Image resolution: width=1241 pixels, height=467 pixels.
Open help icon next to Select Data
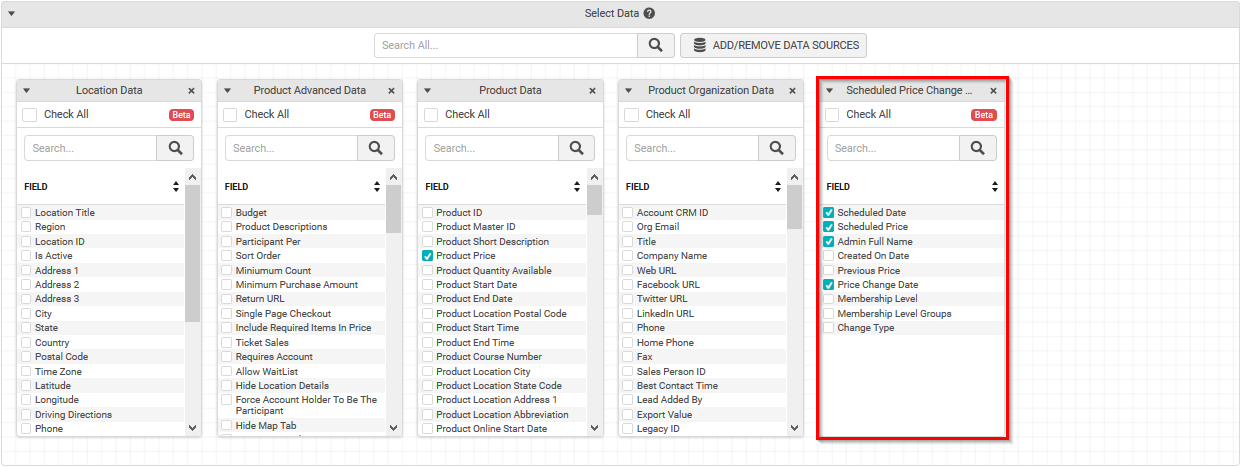tap(649, 14)
